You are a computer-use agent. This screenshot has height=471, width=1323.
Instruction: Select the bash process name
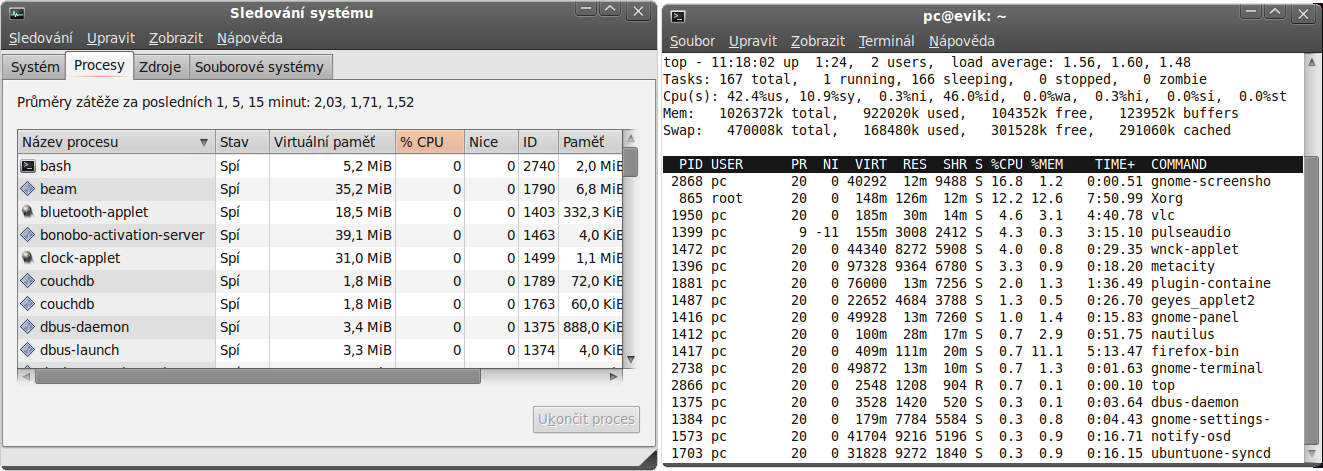tap(56, 166)
